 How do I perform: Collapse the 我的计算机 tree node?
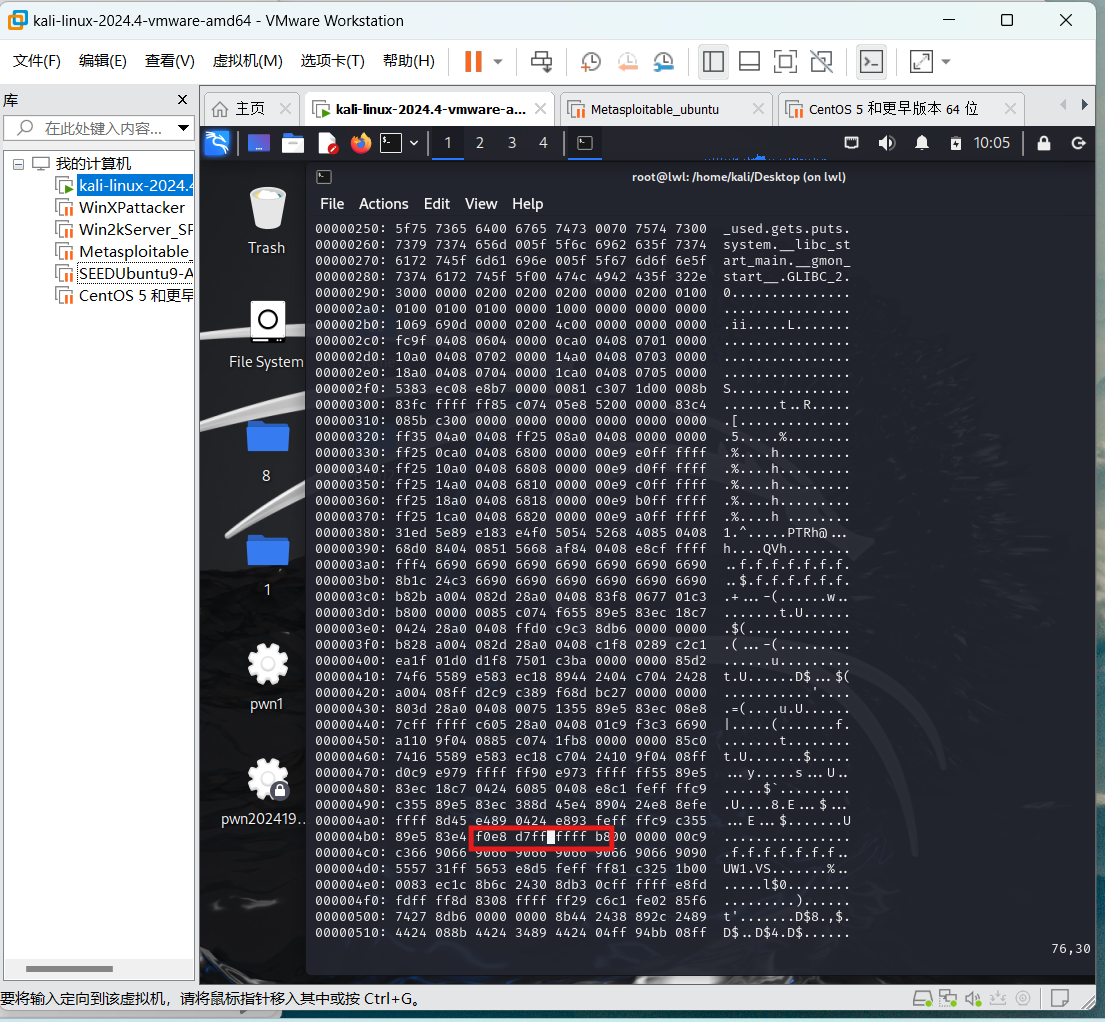tap(18, 164)
